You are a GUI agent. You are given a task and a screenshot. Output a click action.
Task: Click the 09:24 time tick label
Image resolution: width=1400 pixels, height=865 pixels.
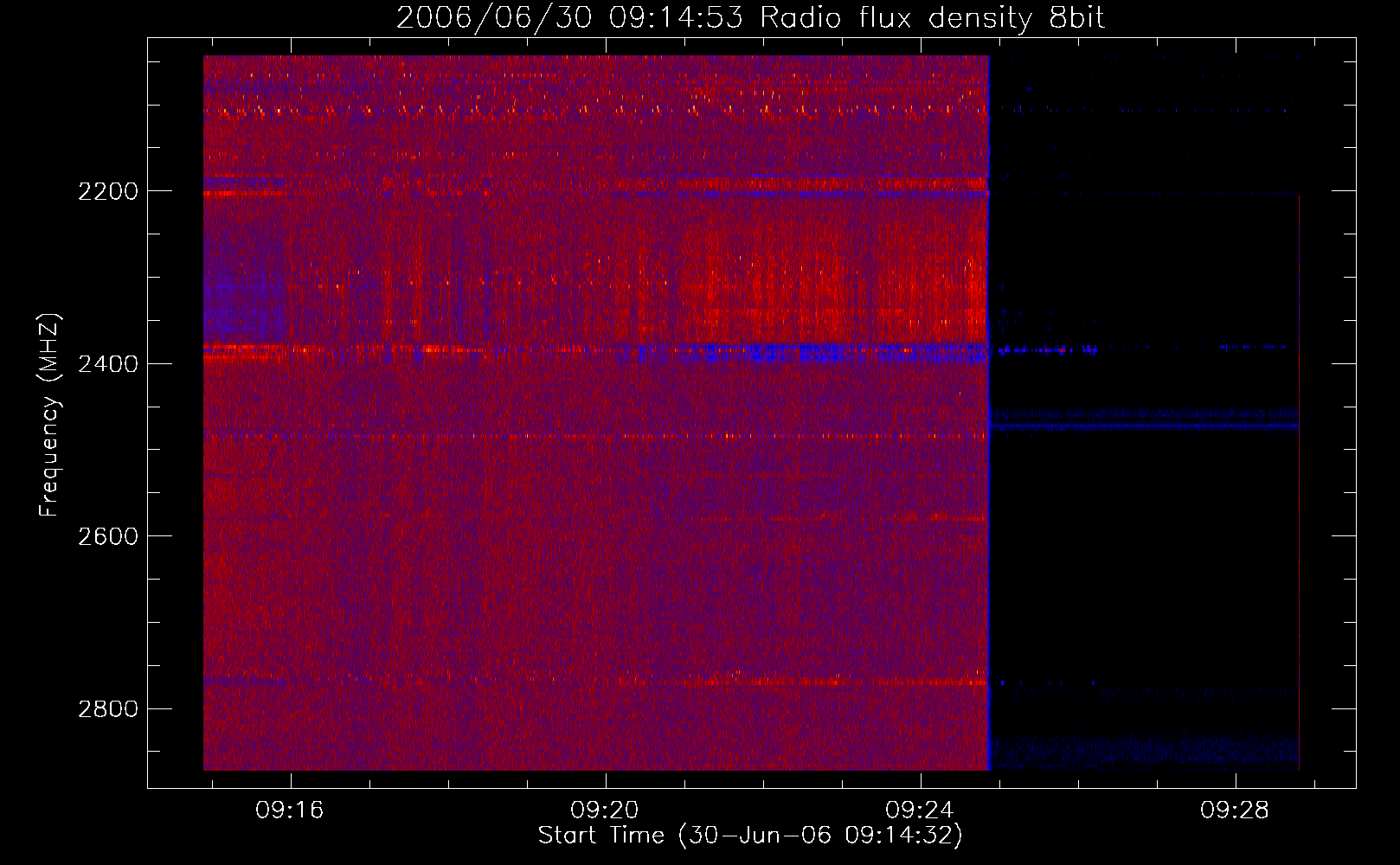click(x=920, y=811)
